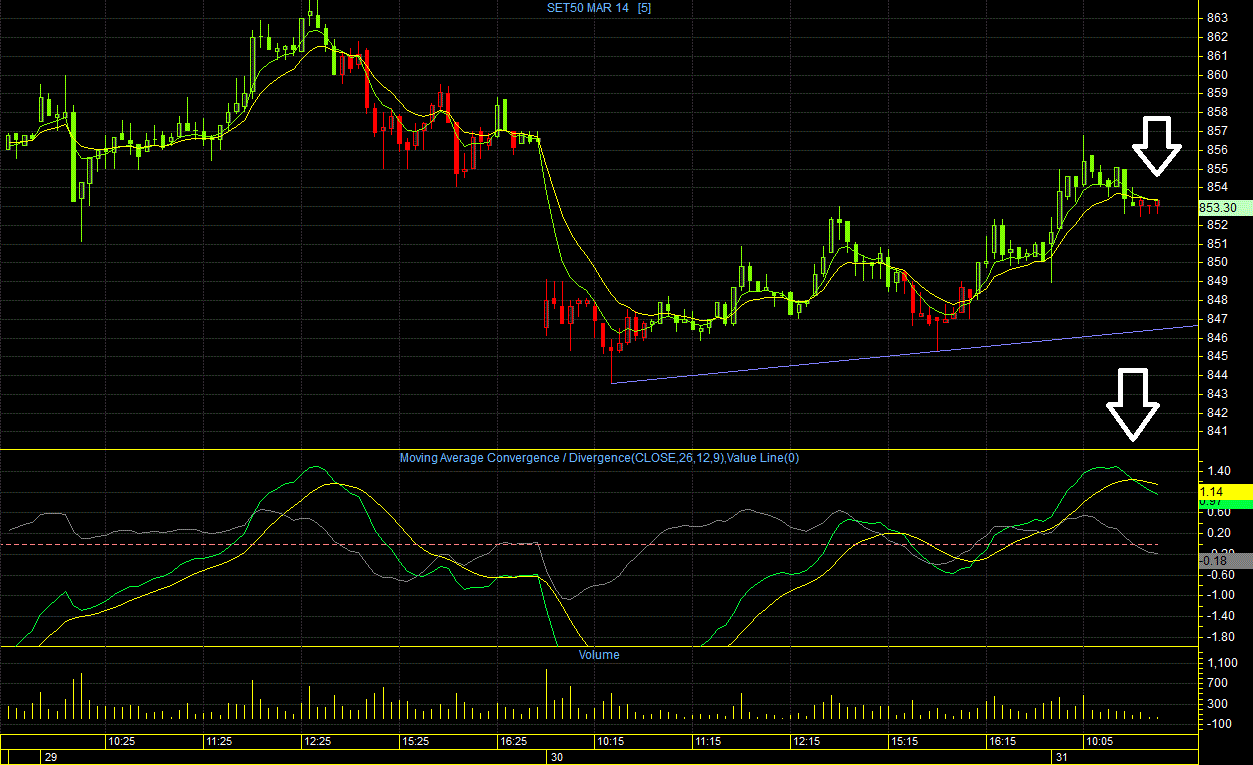Select date 30 on the date row
Image resolution: width=1253 pixels, height=765 pixels.
coord(557,758)
